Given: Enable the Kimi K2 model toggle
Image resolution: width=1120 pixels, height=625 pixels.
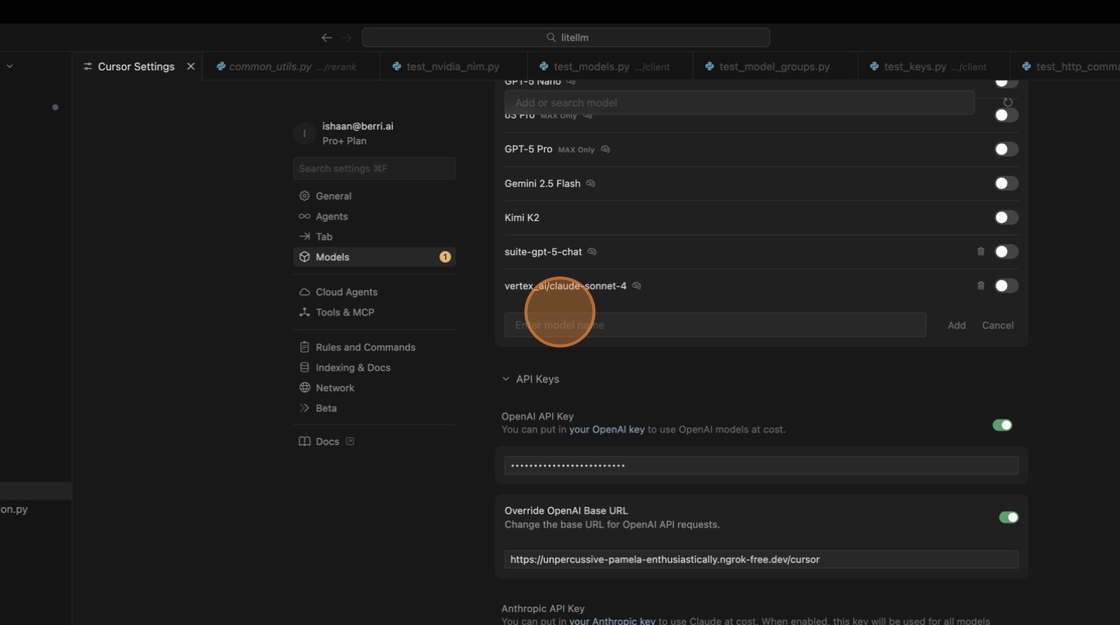Looking at the screenshot, I should pos(1005,217).
